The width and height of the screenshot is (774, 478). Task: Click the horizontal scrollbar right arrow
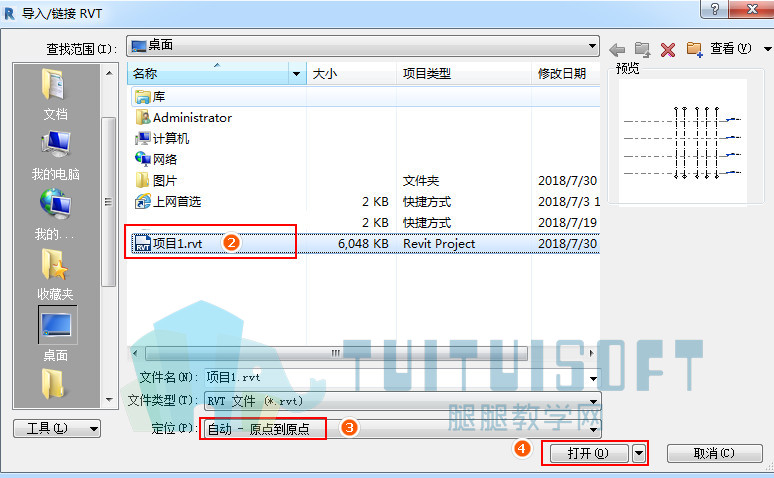(x=591, y=353)
